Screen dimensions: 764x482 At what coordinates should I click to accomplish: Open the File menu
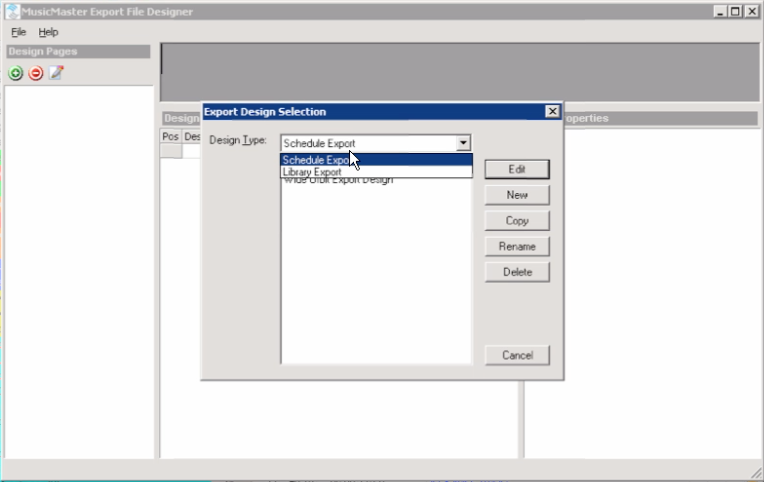[19, 32]
